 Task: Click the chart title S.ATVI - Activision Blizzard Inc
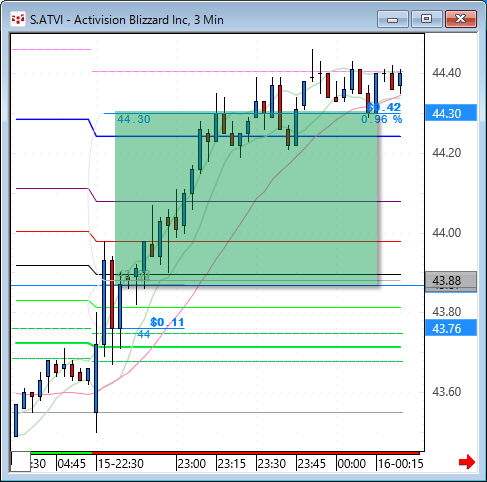[x=127, y=20]
